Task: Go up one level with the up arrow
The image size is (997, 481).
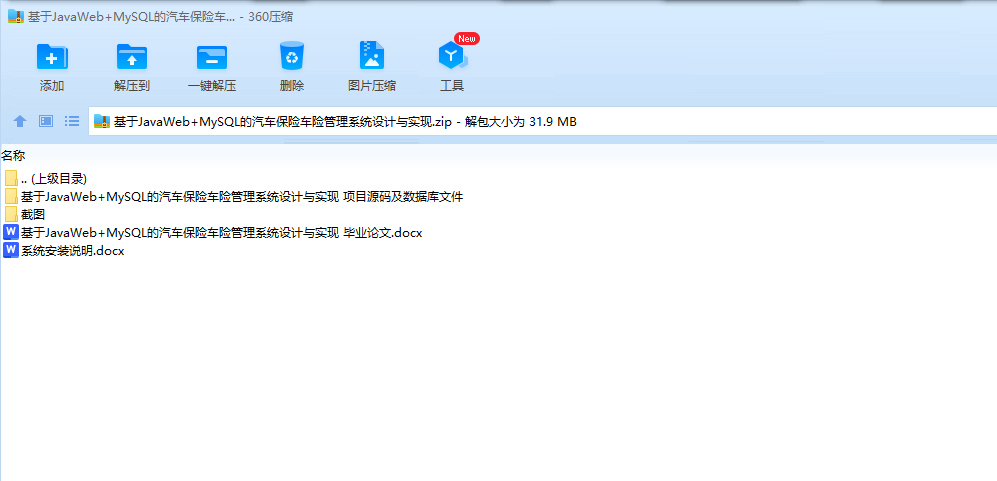Action: coord(20,121)
